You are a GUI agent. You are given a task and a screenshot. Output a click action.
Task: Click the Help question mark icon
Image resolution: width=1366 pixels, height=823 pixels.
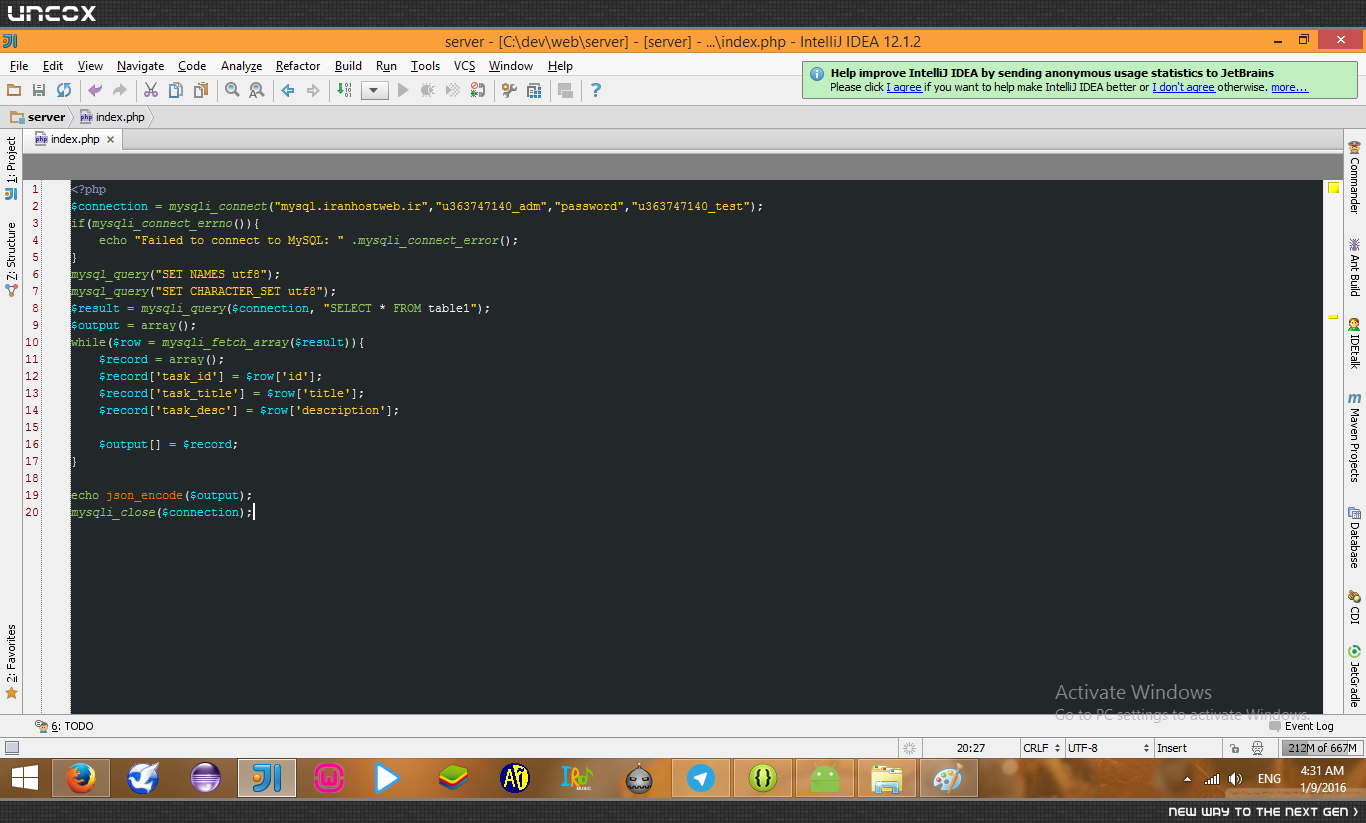pos(596,90)
